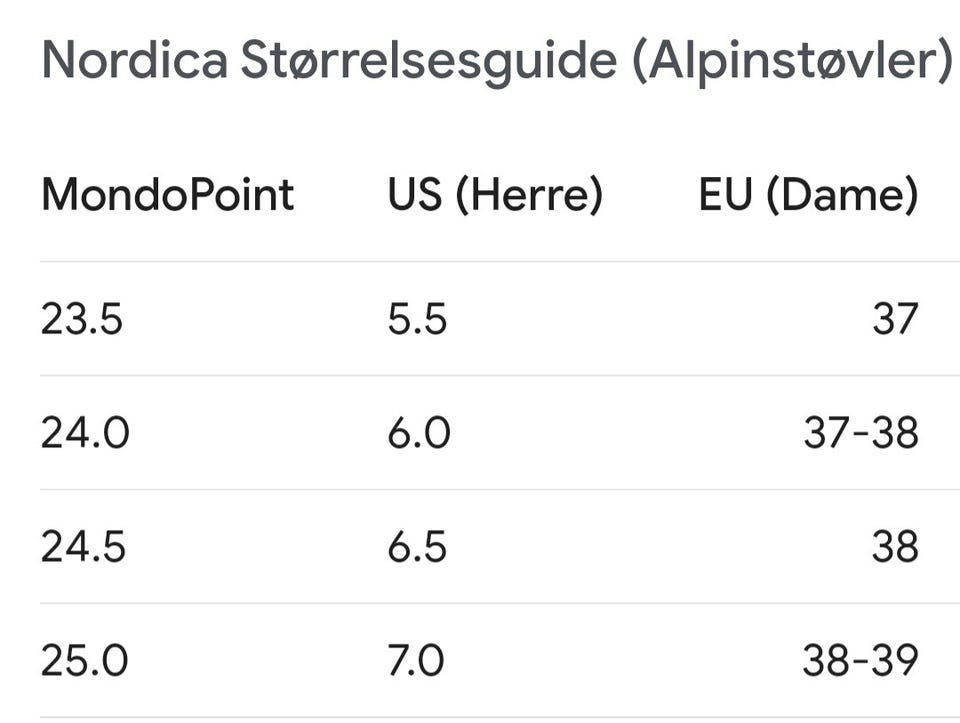Click EU size 38 in the 24.5 row
This screenshot has width=960, height=723.
click(894, 547)
